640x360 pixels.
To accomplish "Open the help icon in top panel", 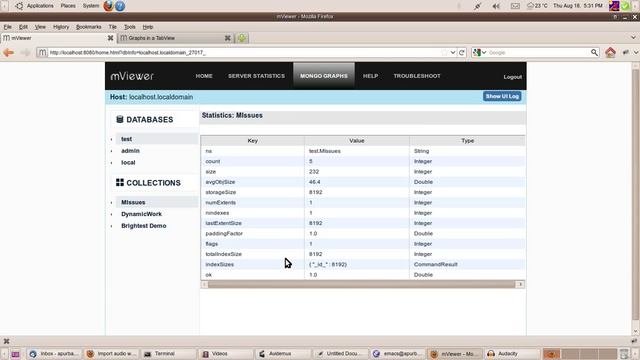I will click(x=120, y=6).
